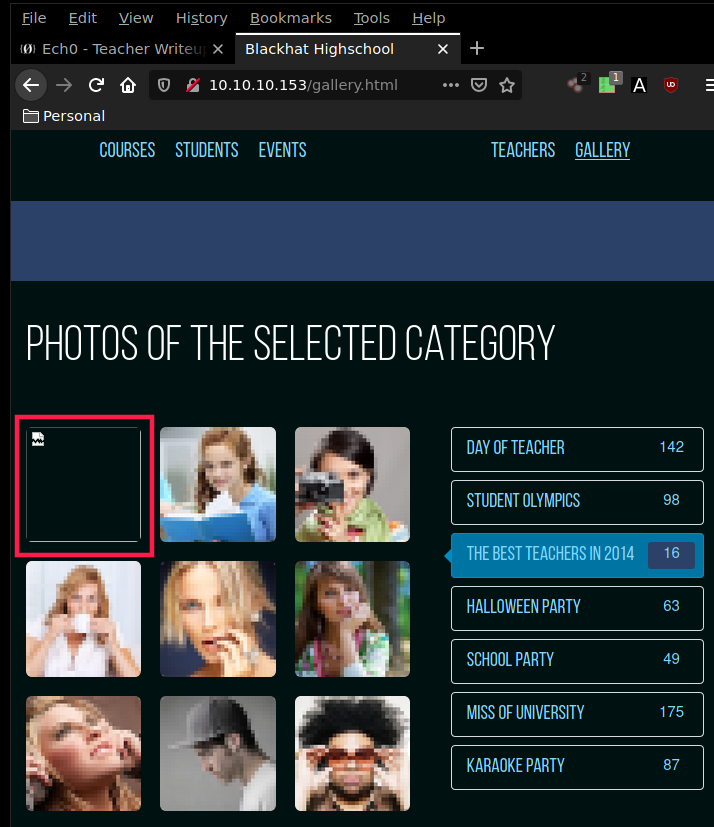This screenshot has width=714, height=827.
Task: Open the Edit menu
Action: (x=82, y=18)
